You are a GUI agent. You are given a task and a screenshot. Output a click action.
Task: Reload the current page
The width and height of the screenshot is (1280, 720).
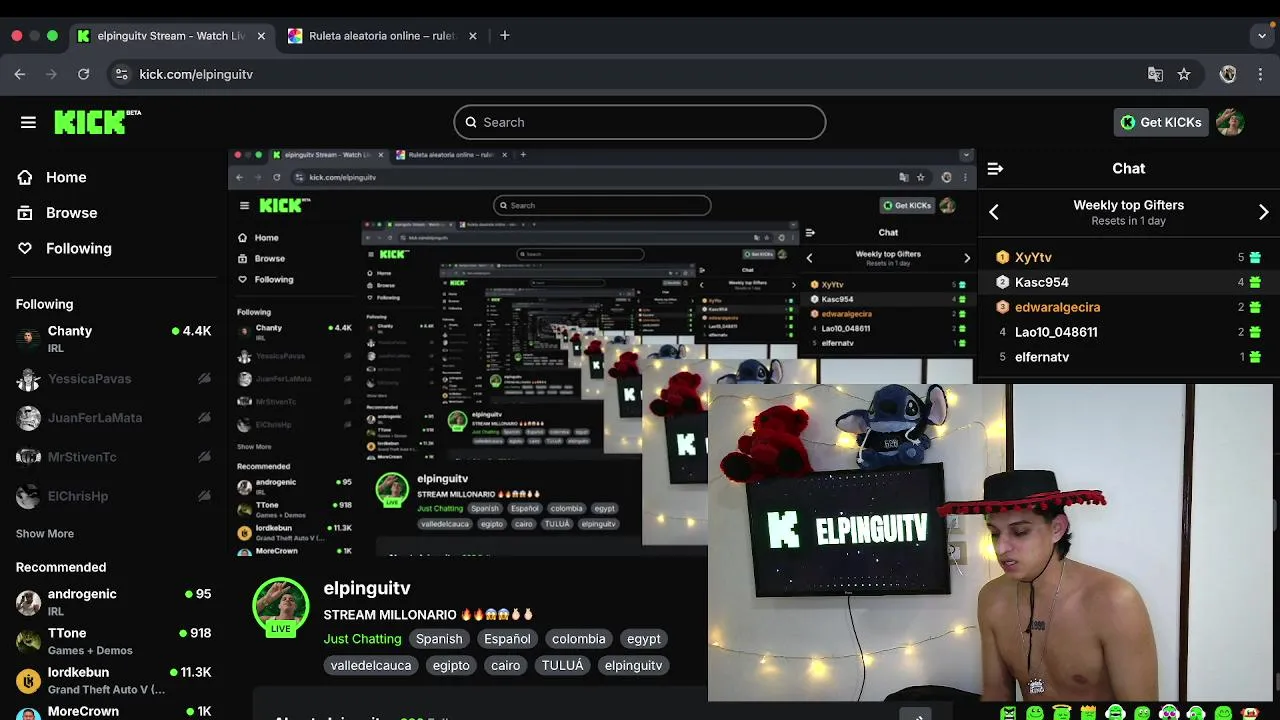tap(84, 74)
